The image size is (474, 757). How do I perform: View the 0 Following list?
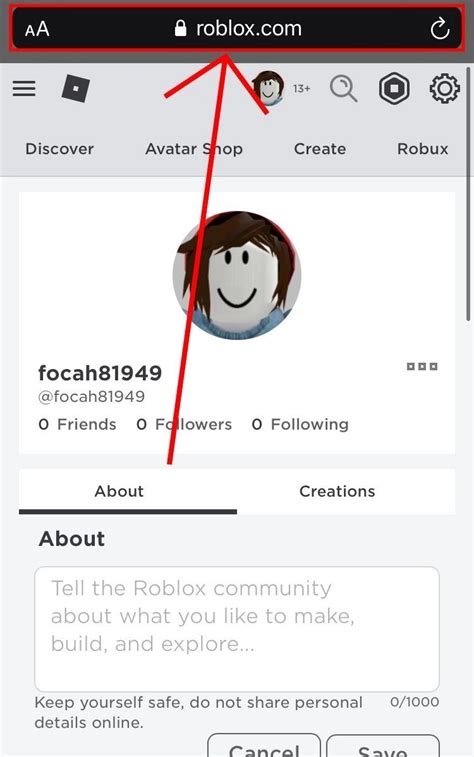tap(300, 424)
